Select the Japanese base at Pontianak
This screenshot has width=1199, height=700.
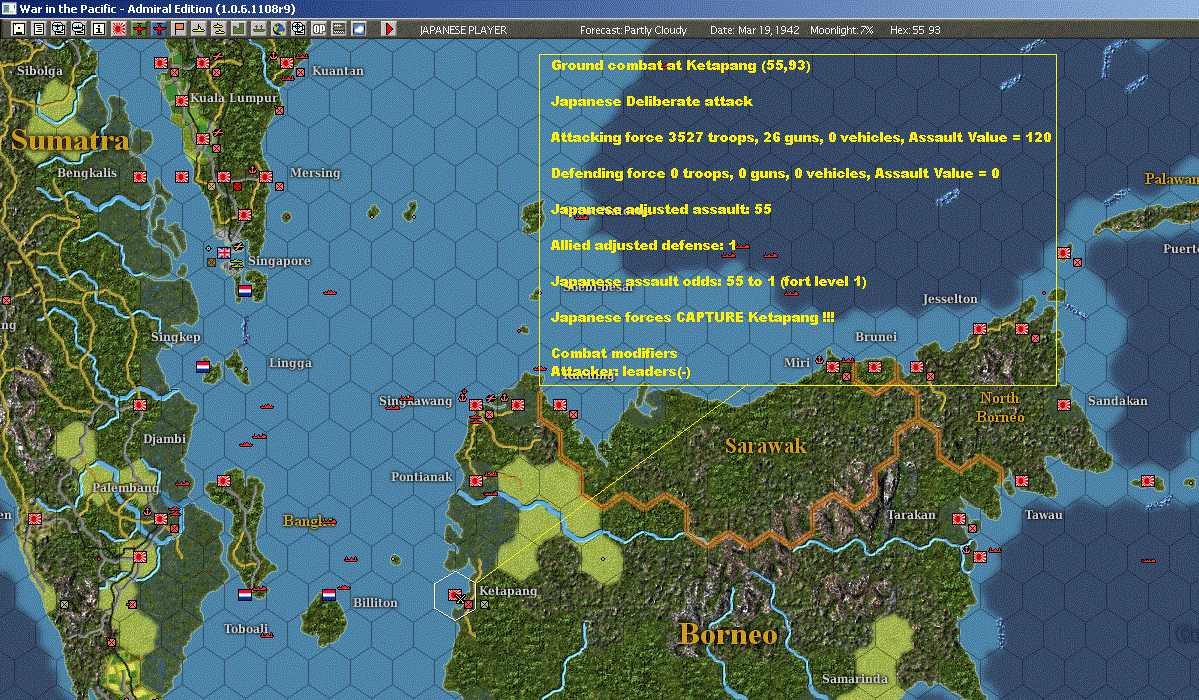476,481
